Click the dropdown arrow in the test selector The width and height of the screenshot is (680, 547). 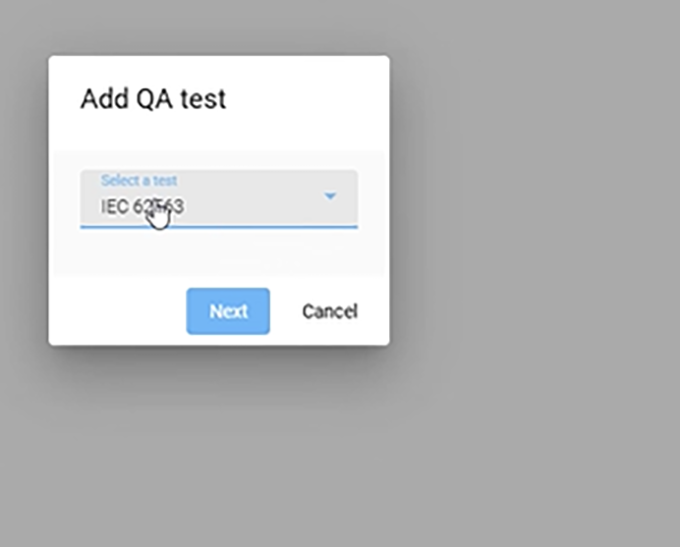point(330,196)
